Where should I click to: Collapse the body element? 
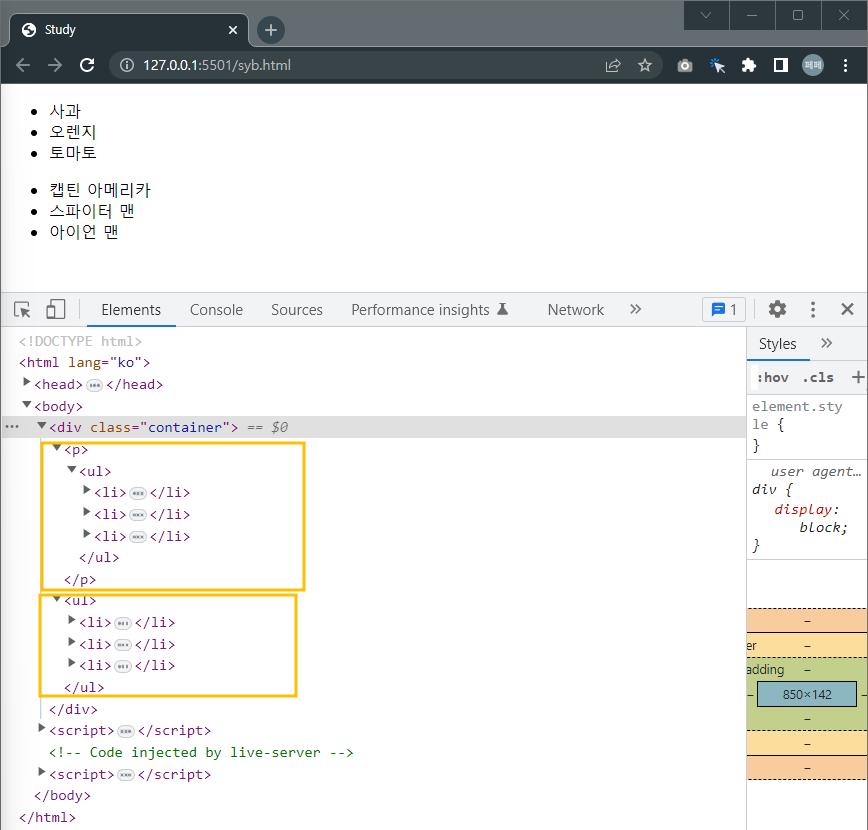tap(26, 405)
